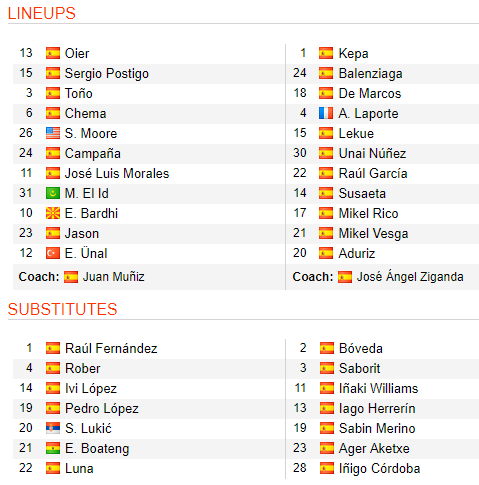479x485 pixels.
Task: Click the Ghana flag beside E. Boateng
Action: tap(53, 448)
